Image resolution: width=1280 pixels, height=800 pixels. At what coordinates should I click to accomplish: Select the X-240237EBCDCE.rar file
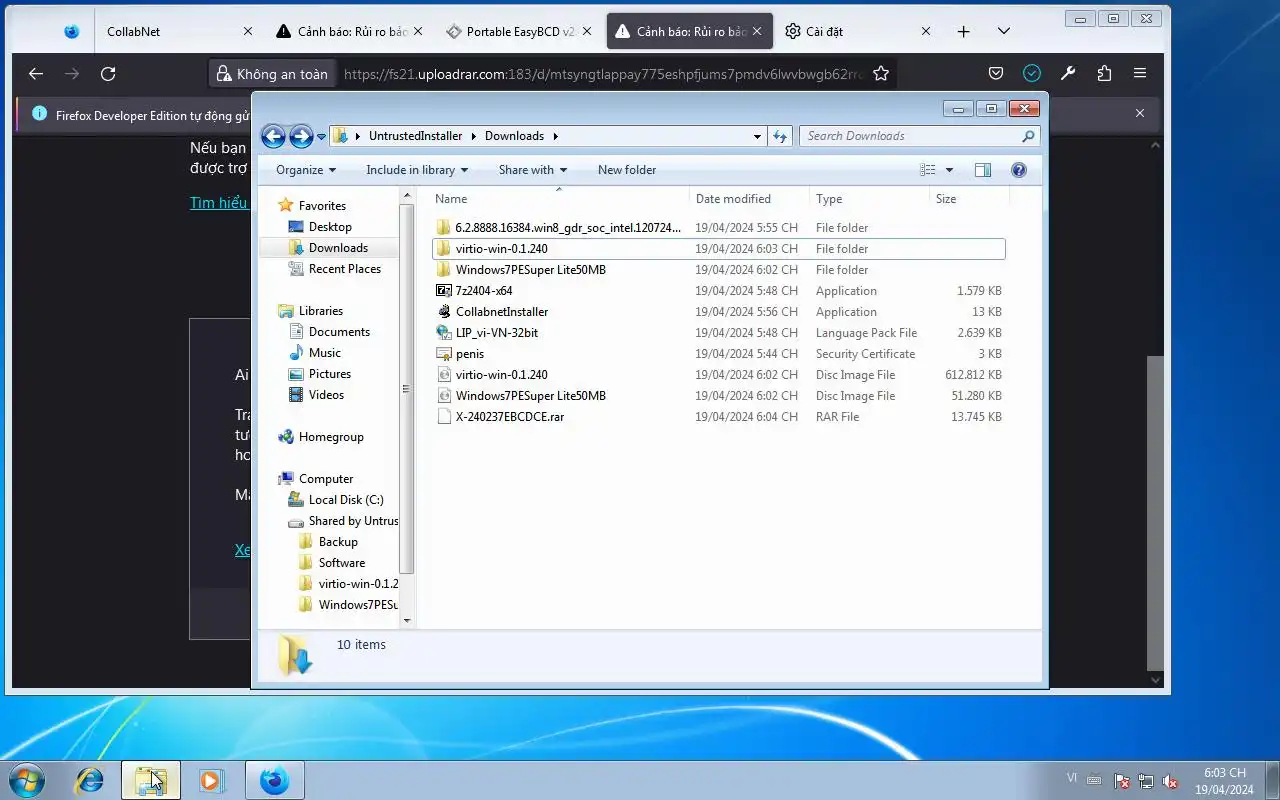coord(718,417)
